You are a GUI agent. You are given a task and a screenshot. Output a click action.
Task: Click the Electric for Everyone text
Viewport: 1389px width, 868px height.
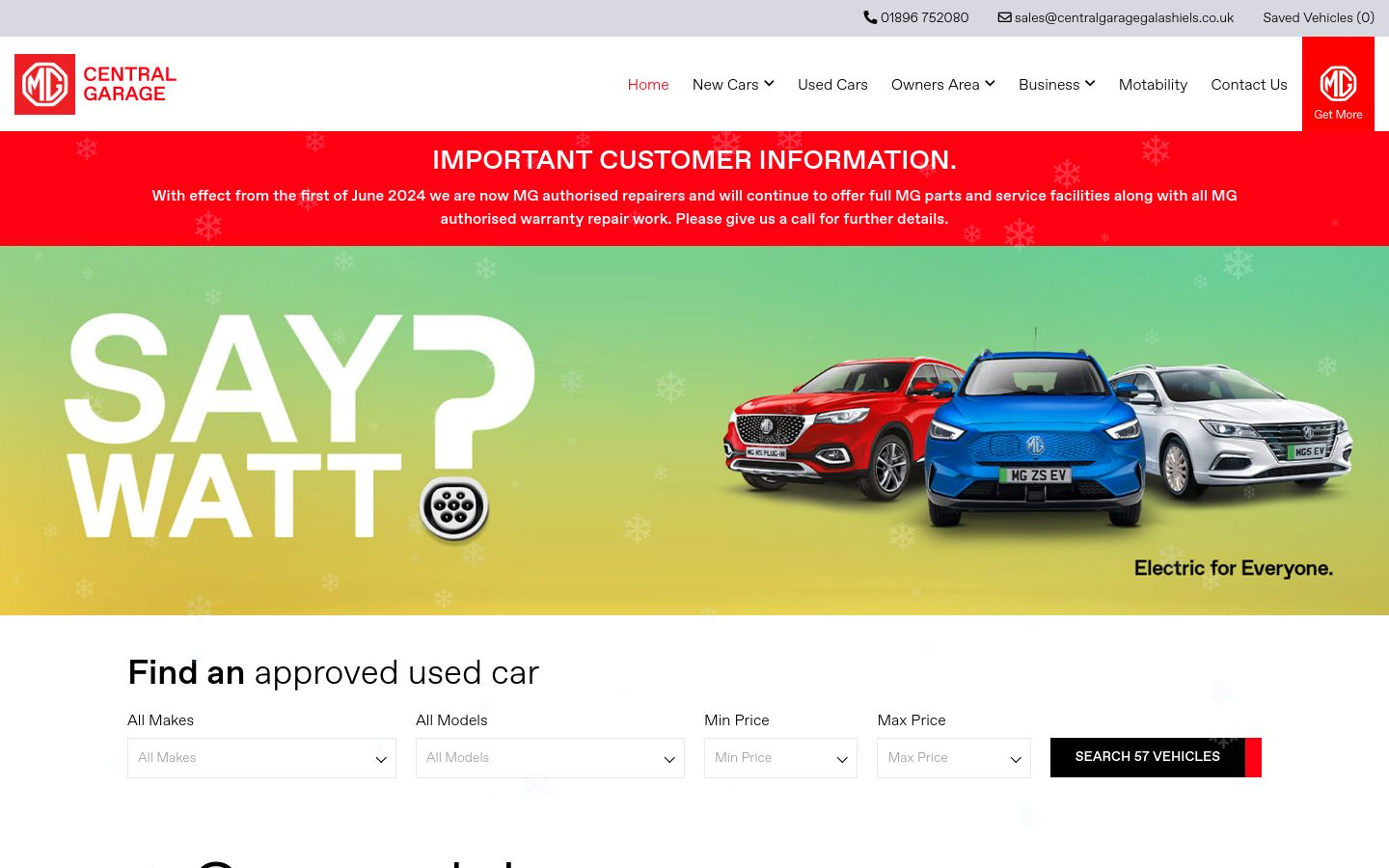point(1234,568)
